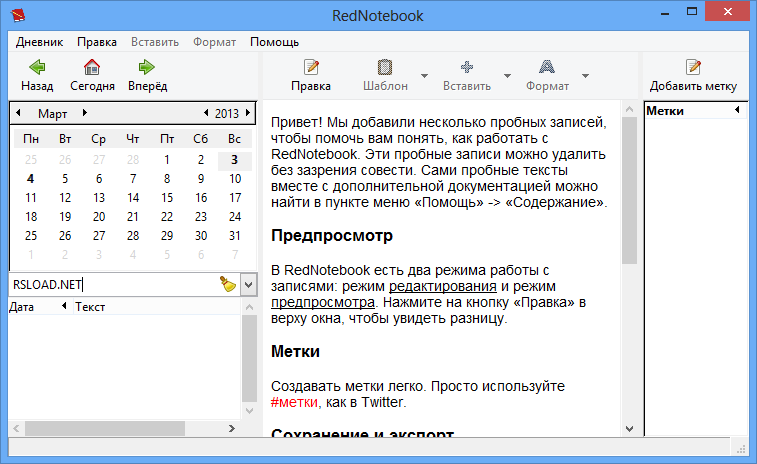The width and height of the screenshot is (757, 464).
Task: Open the Шаблон dropdown arrow
Action: [424, 76]
